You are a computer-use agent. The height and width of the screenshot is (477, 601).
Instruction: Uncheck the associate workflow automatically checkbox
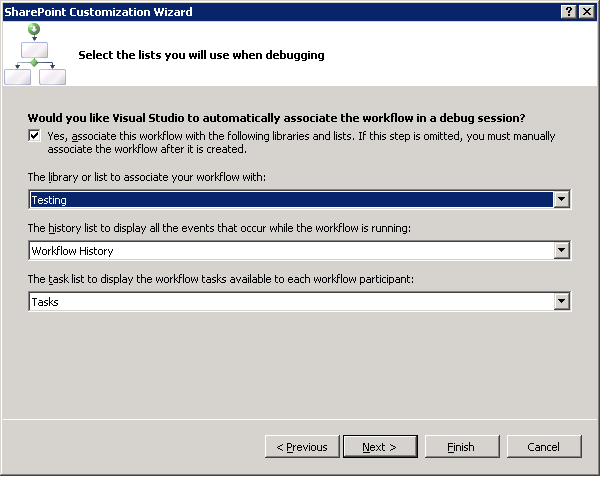tap(35, 136)
